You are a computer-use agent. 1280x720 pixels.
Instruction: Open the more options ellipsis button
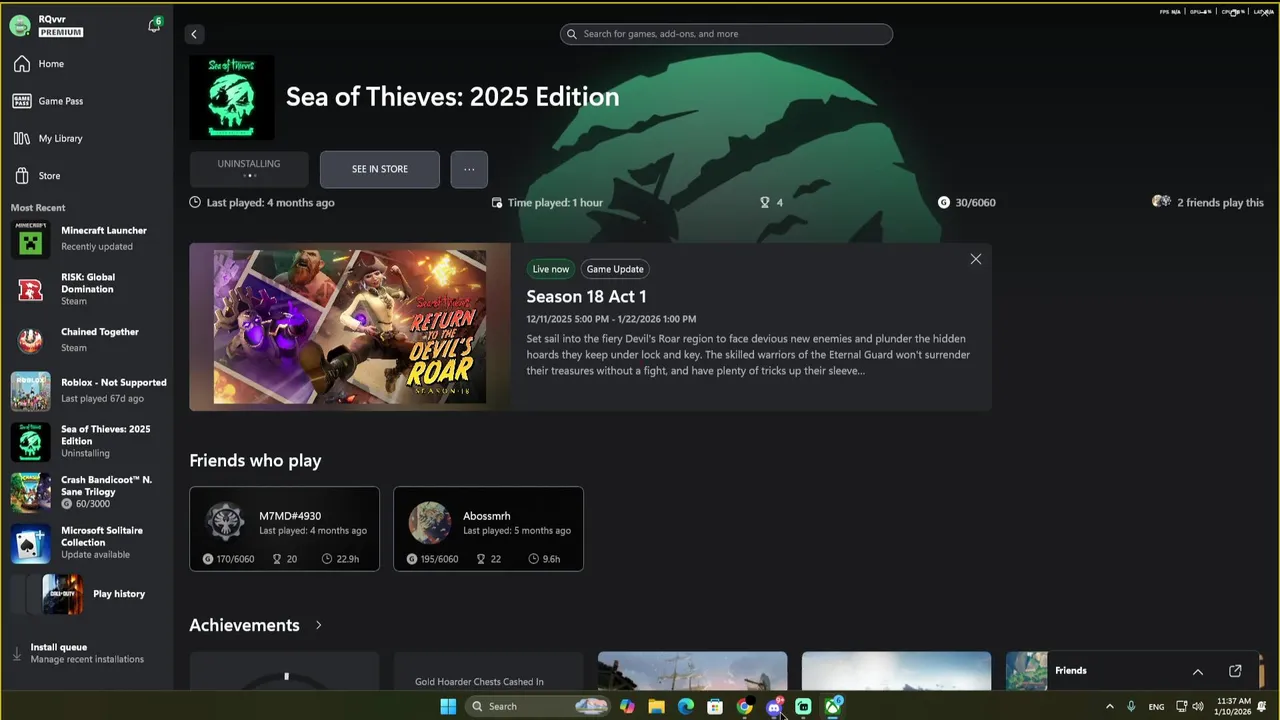pyautogui.click(x=469, y=169)
